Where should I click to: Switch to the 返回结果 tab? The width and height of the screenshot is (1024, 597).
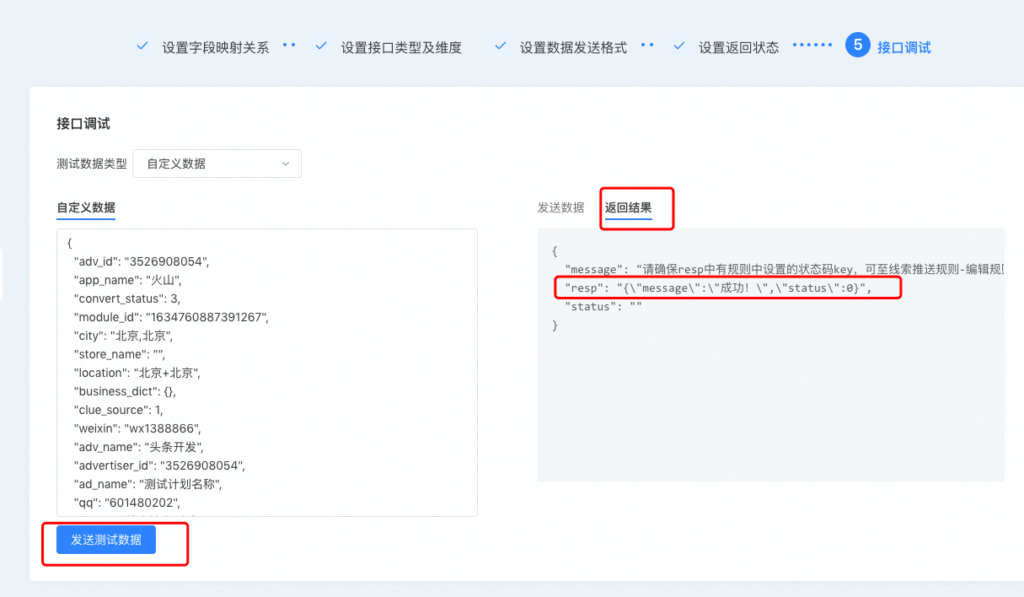click(628, 208)
